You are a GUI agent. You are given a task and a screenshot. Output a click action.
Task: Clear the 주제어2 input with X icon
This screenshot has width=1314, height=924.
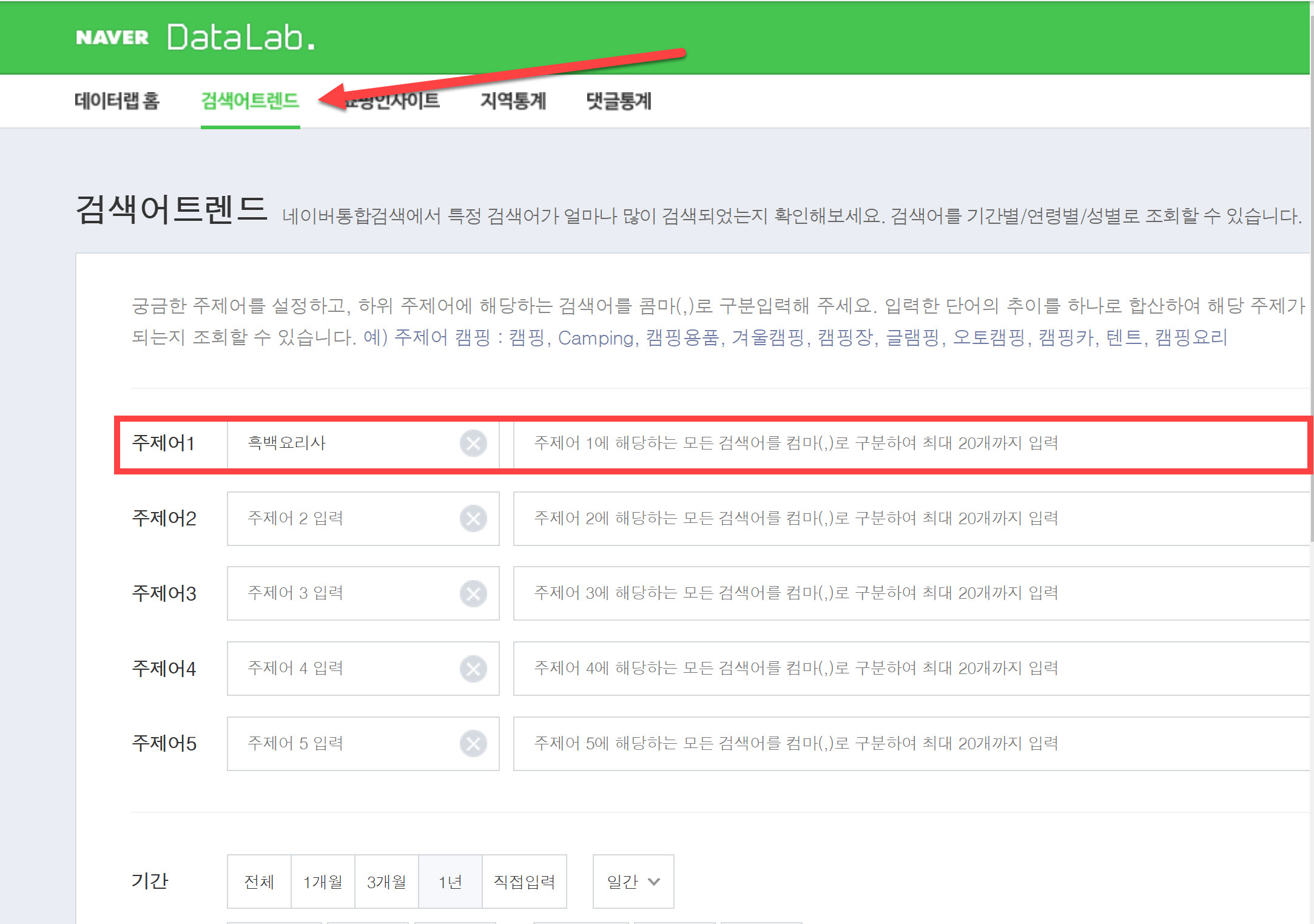473,519
